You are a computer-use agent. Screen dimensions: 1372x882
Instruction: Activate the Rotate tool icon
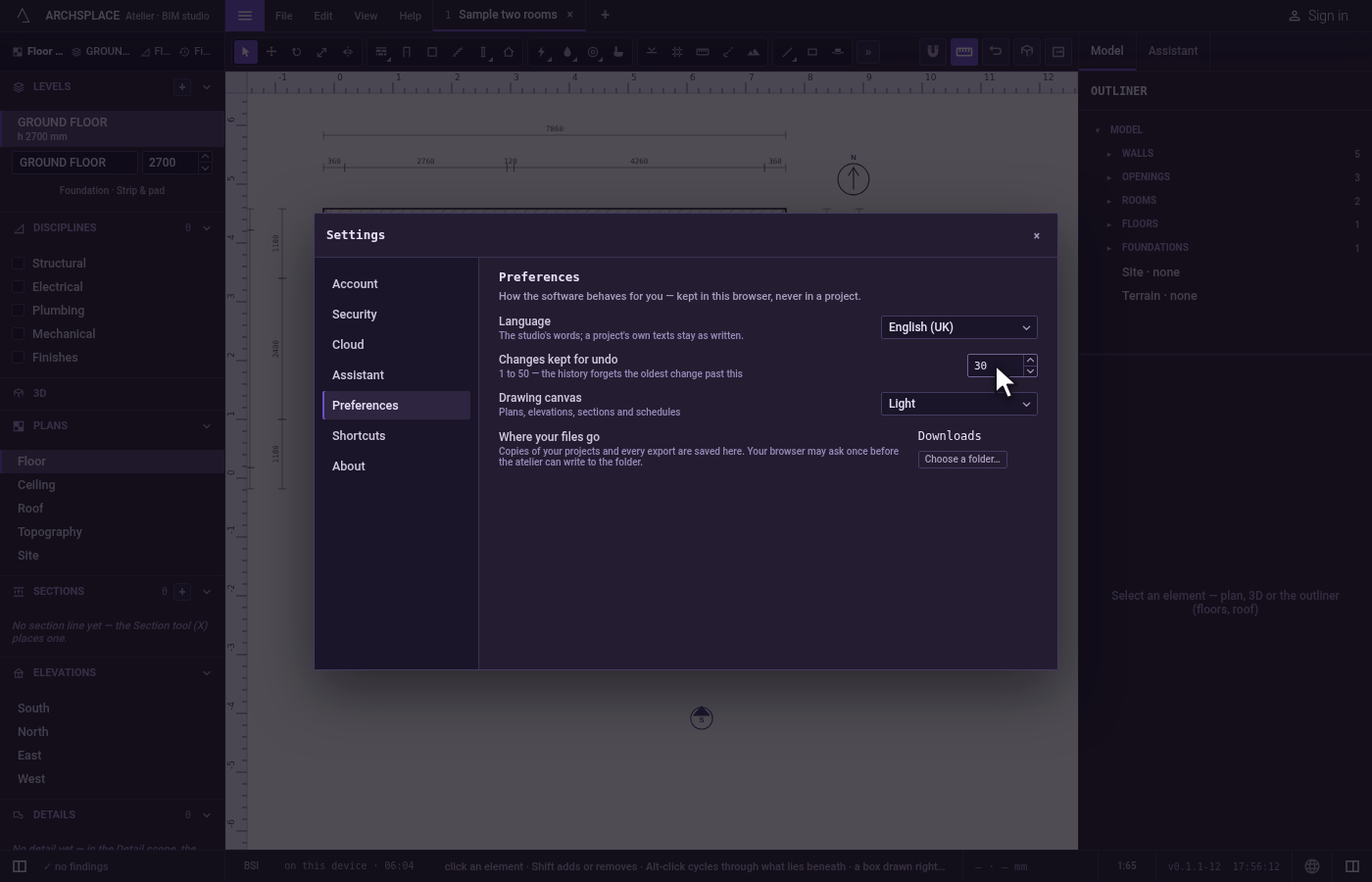[x=297, y=52]
